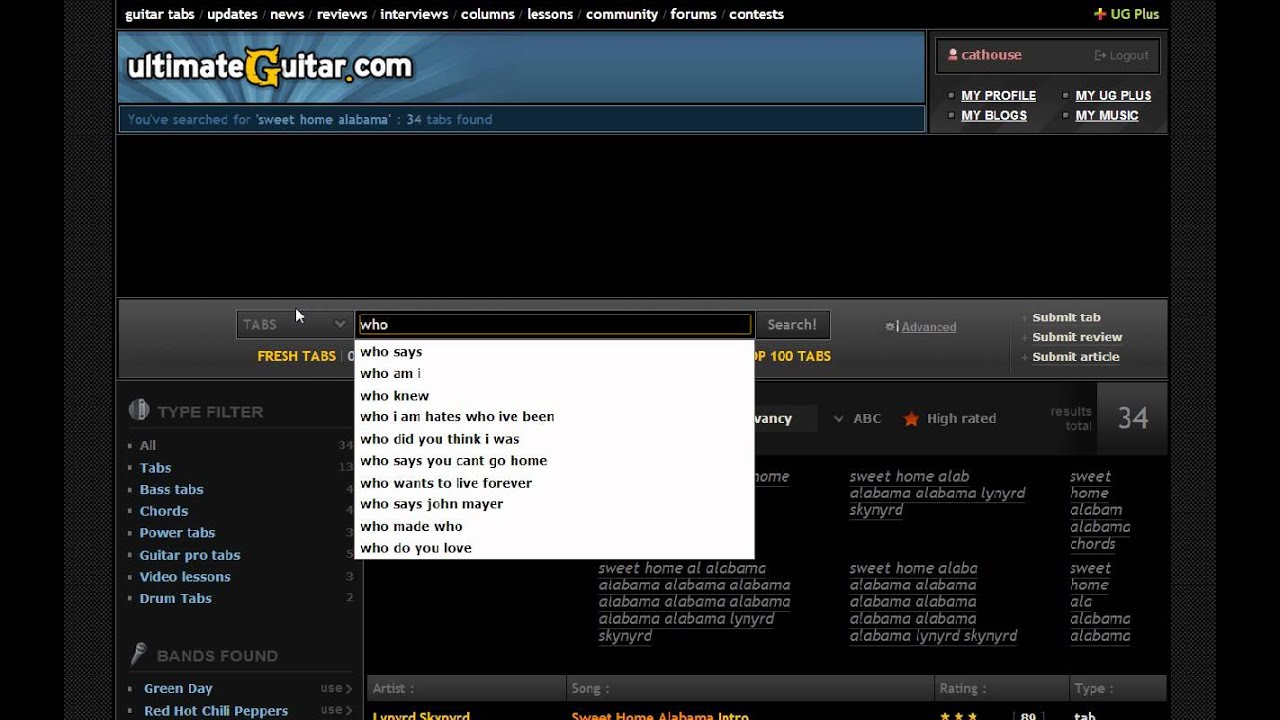Visit MY PROFILE page

pyautogui.click(x=998, y=95)
